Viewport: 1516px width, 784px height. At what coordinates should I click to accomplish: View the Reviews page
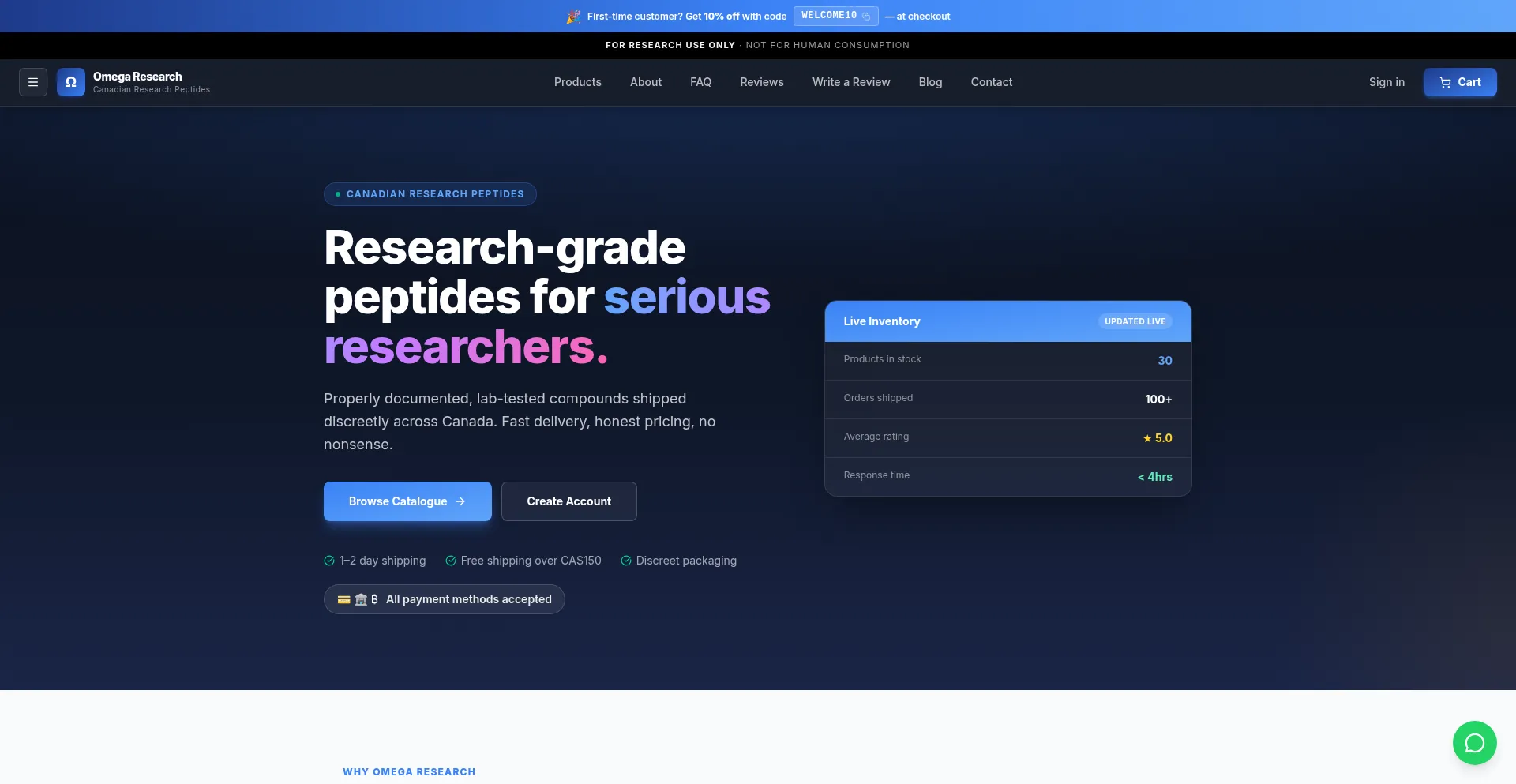click(x=762, y=82)
